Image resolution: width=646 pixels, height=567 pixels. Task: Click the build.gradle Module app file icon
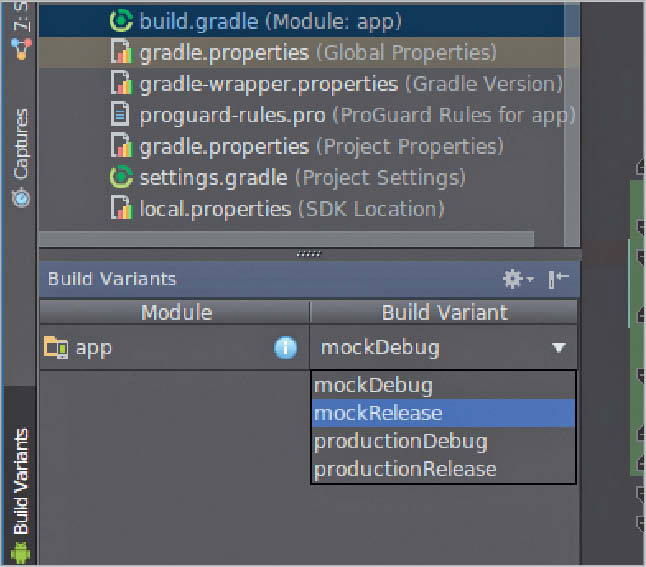pyautogui.click(x=122, y=20)
